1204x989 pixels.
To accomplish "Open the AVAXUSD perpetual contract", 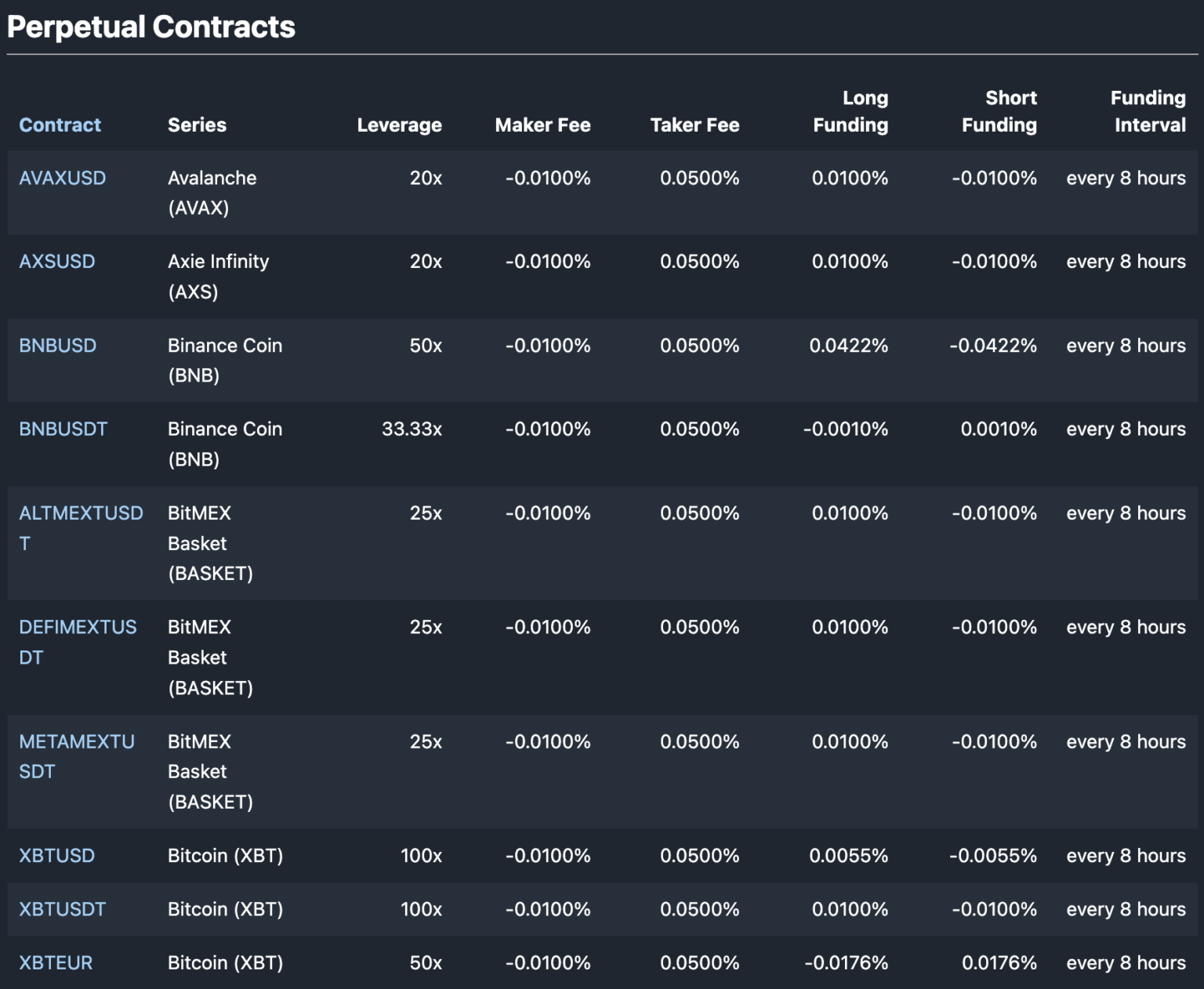I will coord(63,178).
